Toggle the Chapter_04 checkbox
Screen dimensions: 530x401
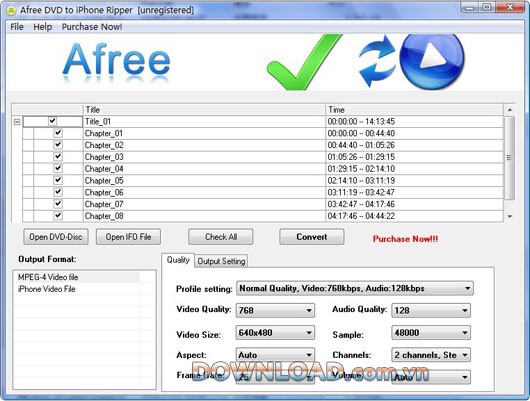(58, 168)
